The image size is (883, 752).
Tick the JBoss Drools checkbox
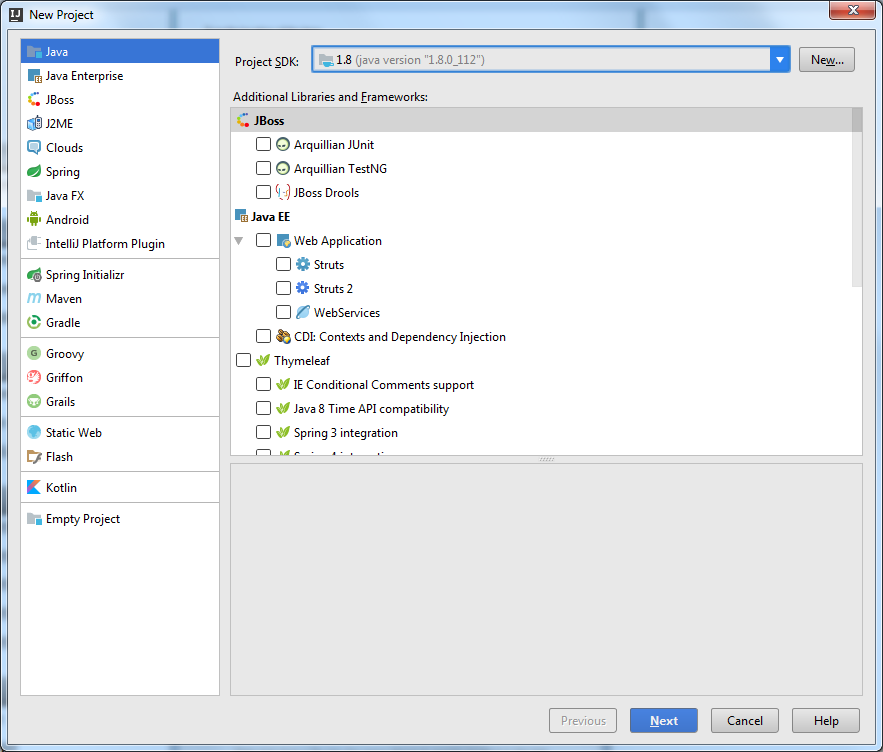[x=263, y=192]
